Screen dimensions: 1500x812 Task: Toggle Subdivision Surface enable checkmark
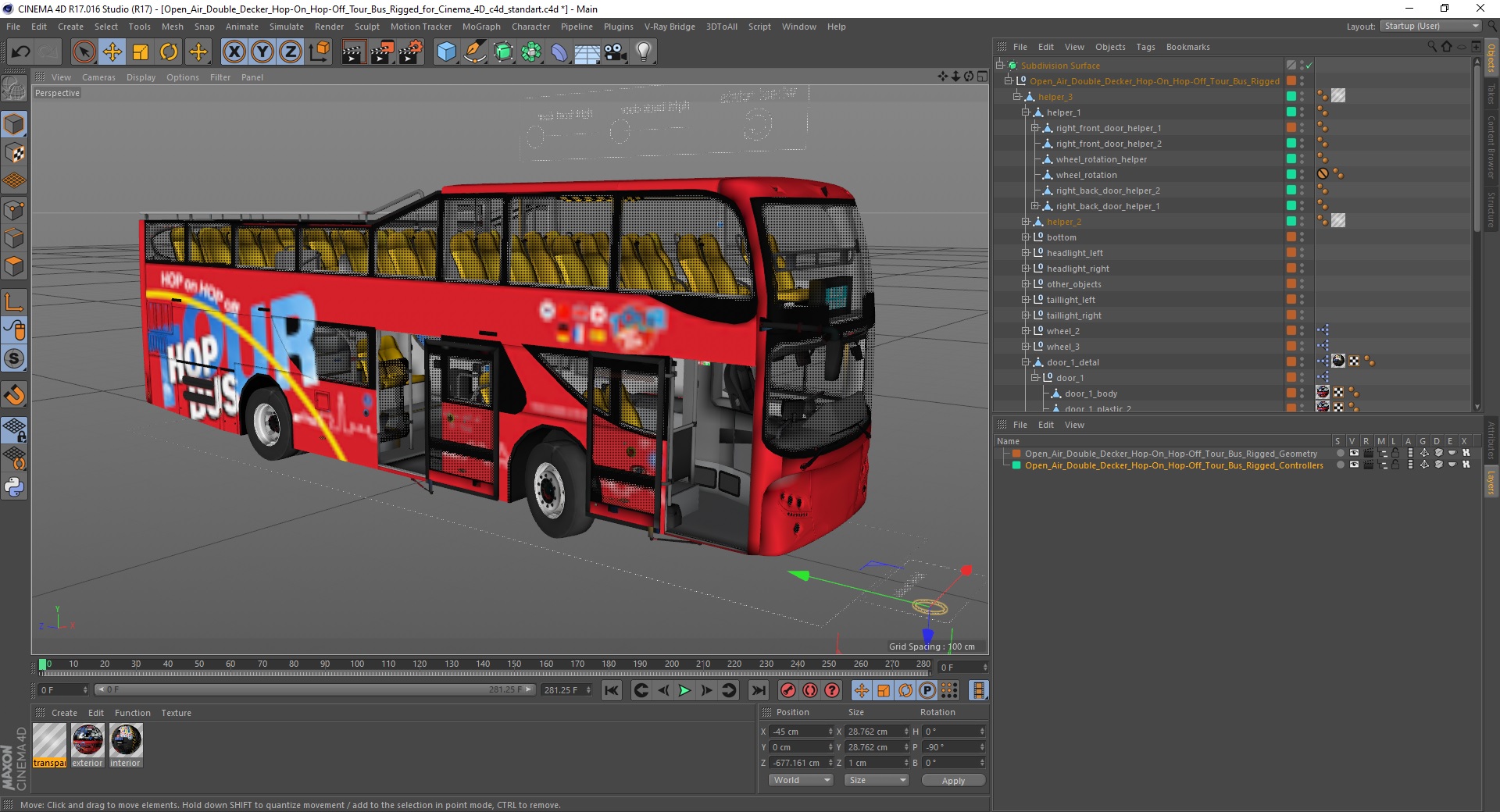(x=1309, y=66)
